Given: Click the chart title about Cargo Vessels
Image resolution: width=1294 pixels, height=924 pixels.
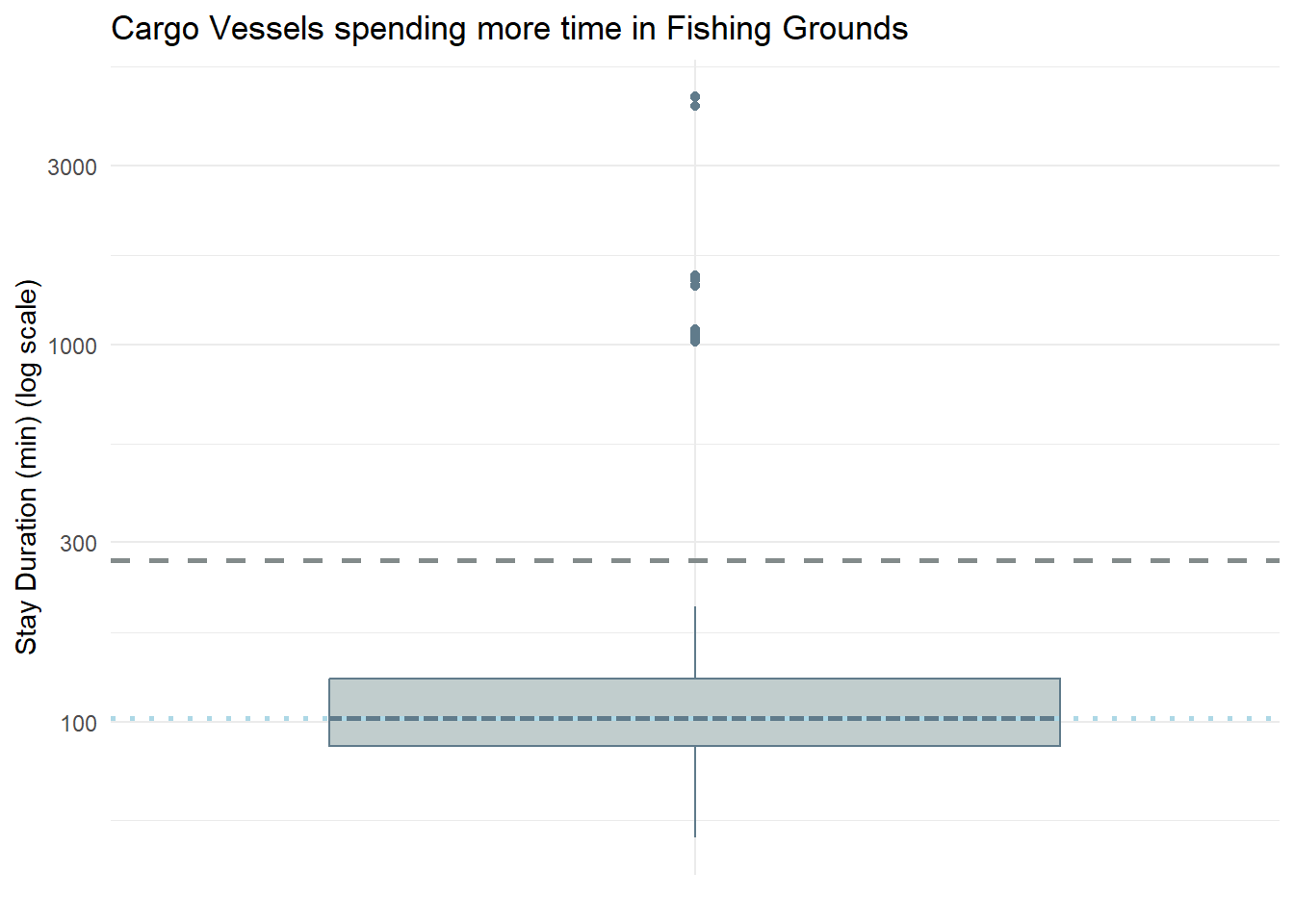Looking at the screenshot, I should [x=509, y=29].
